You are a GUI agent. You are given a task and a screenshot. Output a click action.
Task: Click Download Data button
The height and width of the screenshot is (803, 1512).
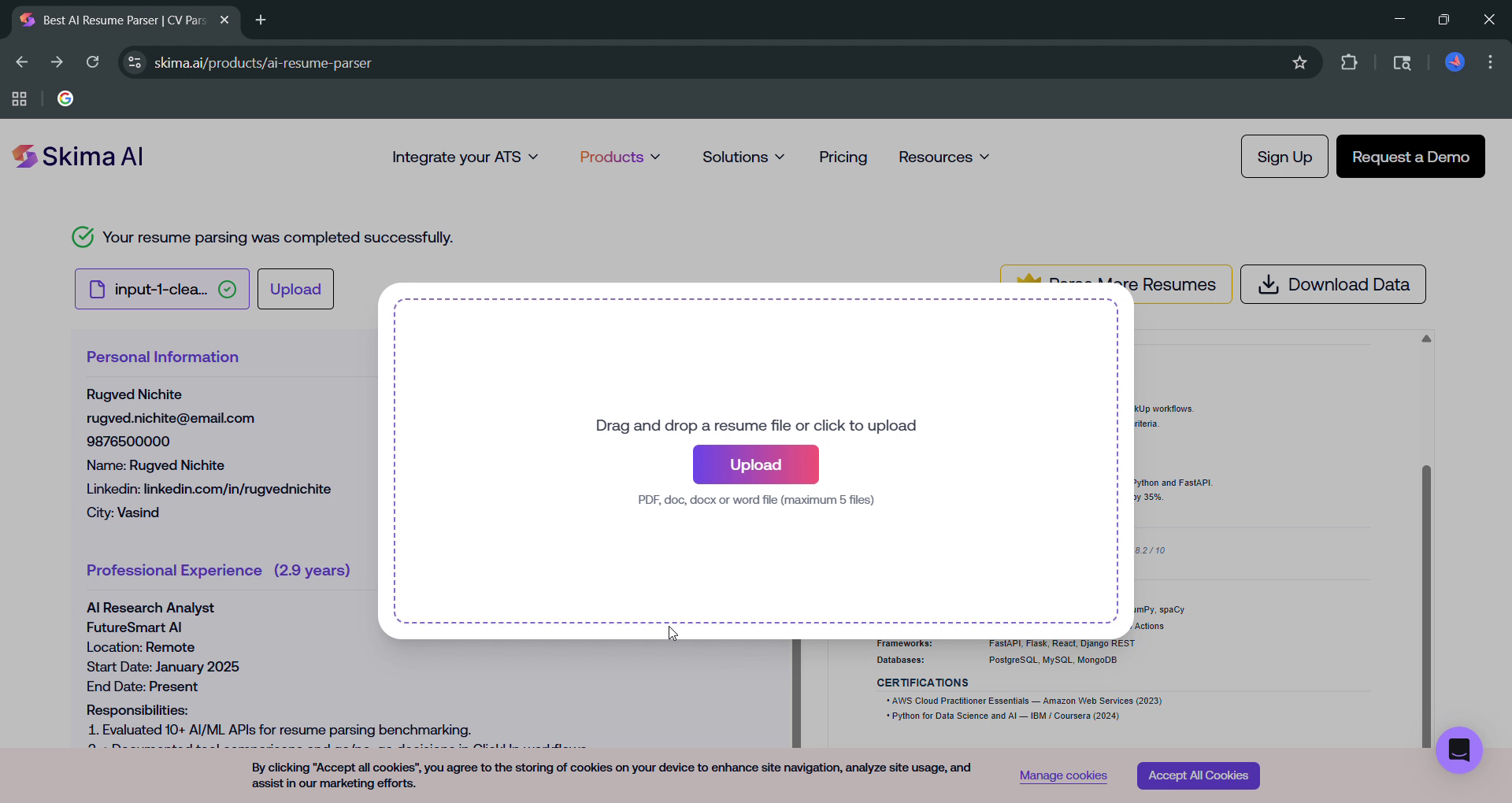[1332, 284]
